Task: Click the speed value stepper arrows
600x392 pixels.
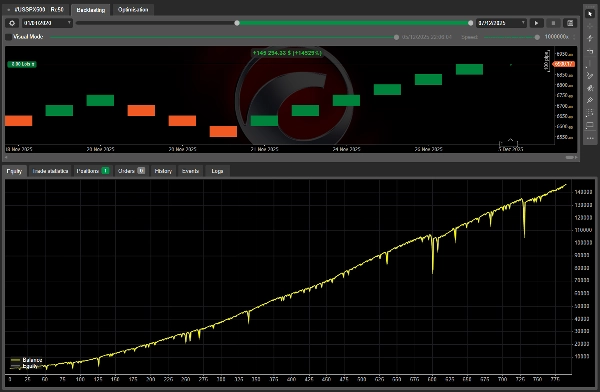Action: [574, 37]
